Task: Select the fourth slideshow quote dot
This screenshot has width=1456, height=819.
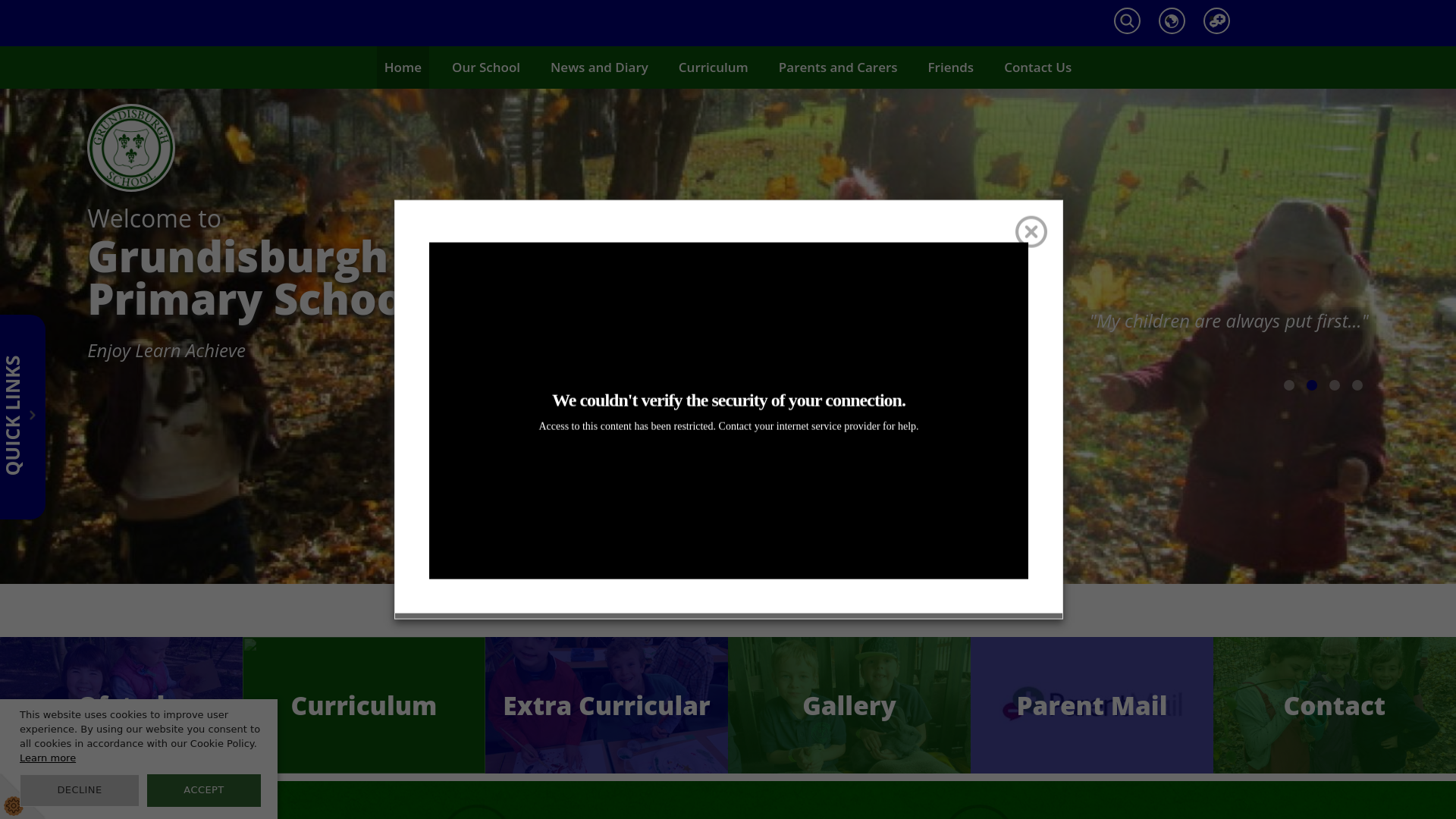Action: click(x=1357, y=386)
